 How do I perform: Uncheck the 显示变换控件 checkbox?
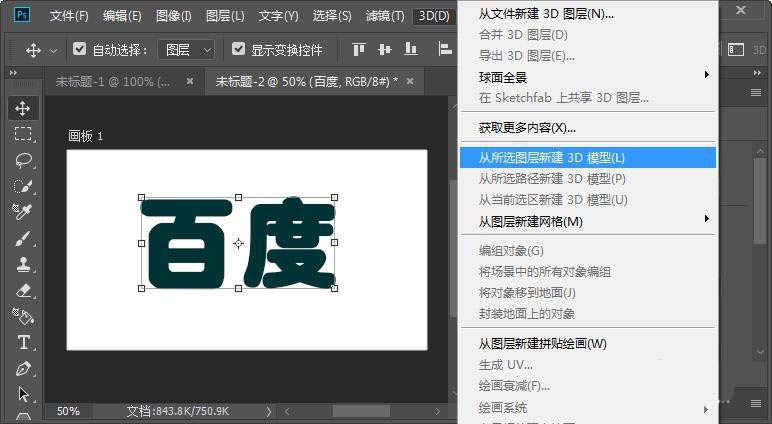tap(238, 49)
